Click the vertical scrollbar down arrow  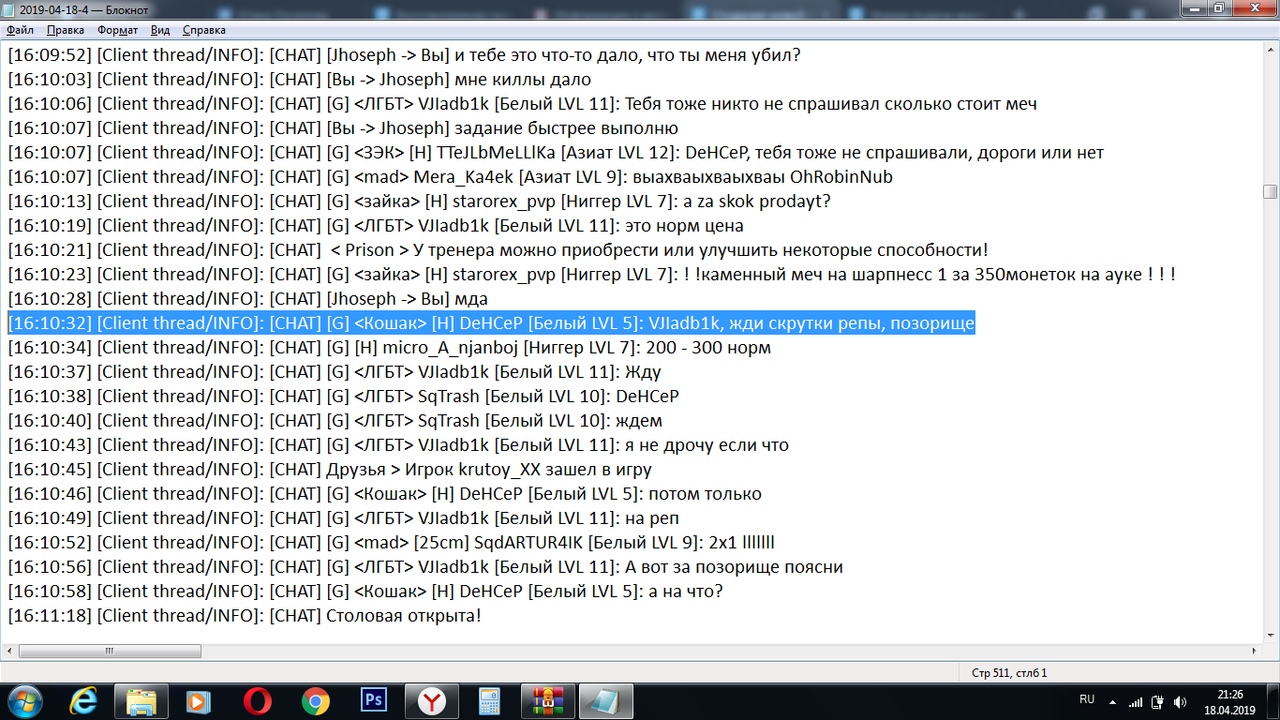tap(1269, 635)
